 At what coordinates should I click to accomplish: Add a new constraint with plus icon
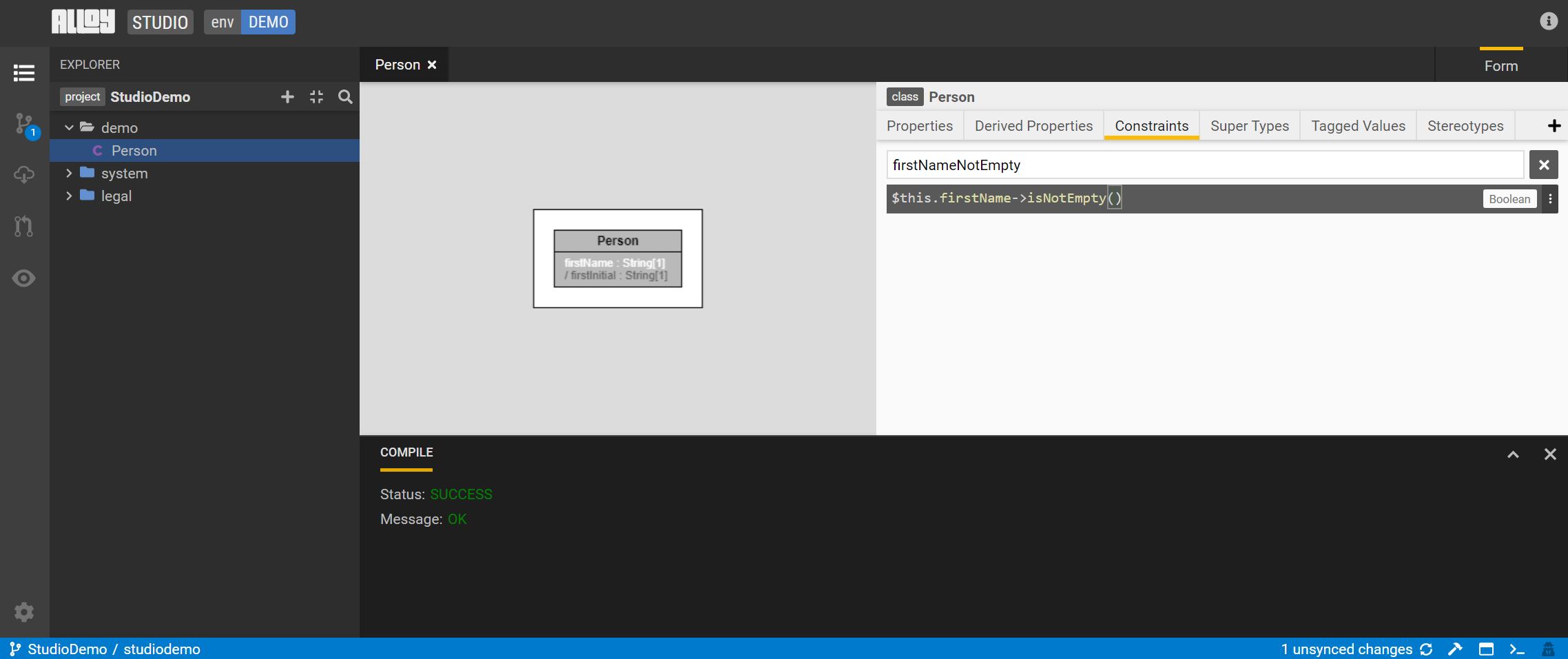[x=1554, y=126]
